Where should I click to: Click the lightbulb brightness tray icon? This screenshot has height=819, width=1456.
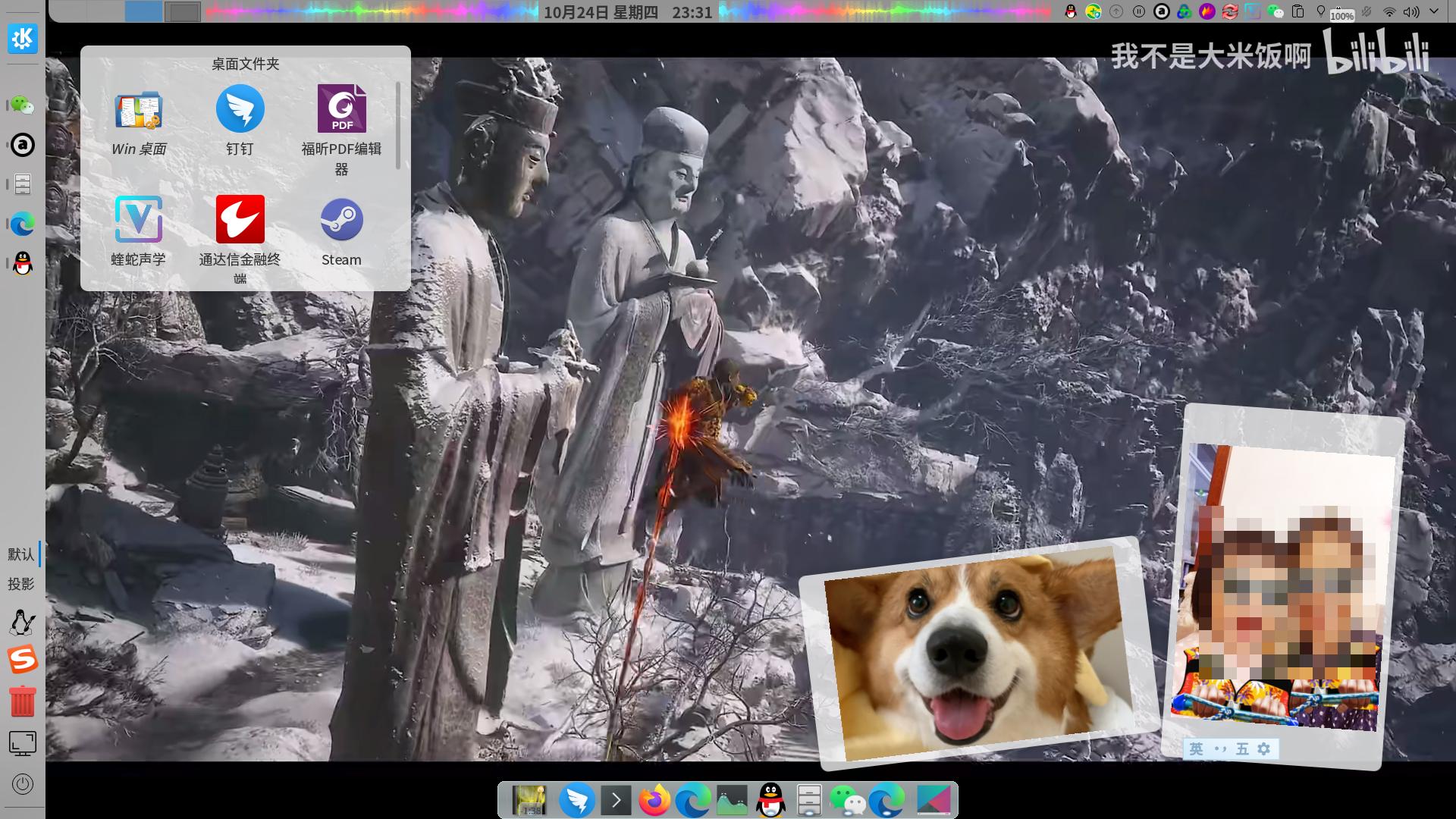click(1321, 11)
